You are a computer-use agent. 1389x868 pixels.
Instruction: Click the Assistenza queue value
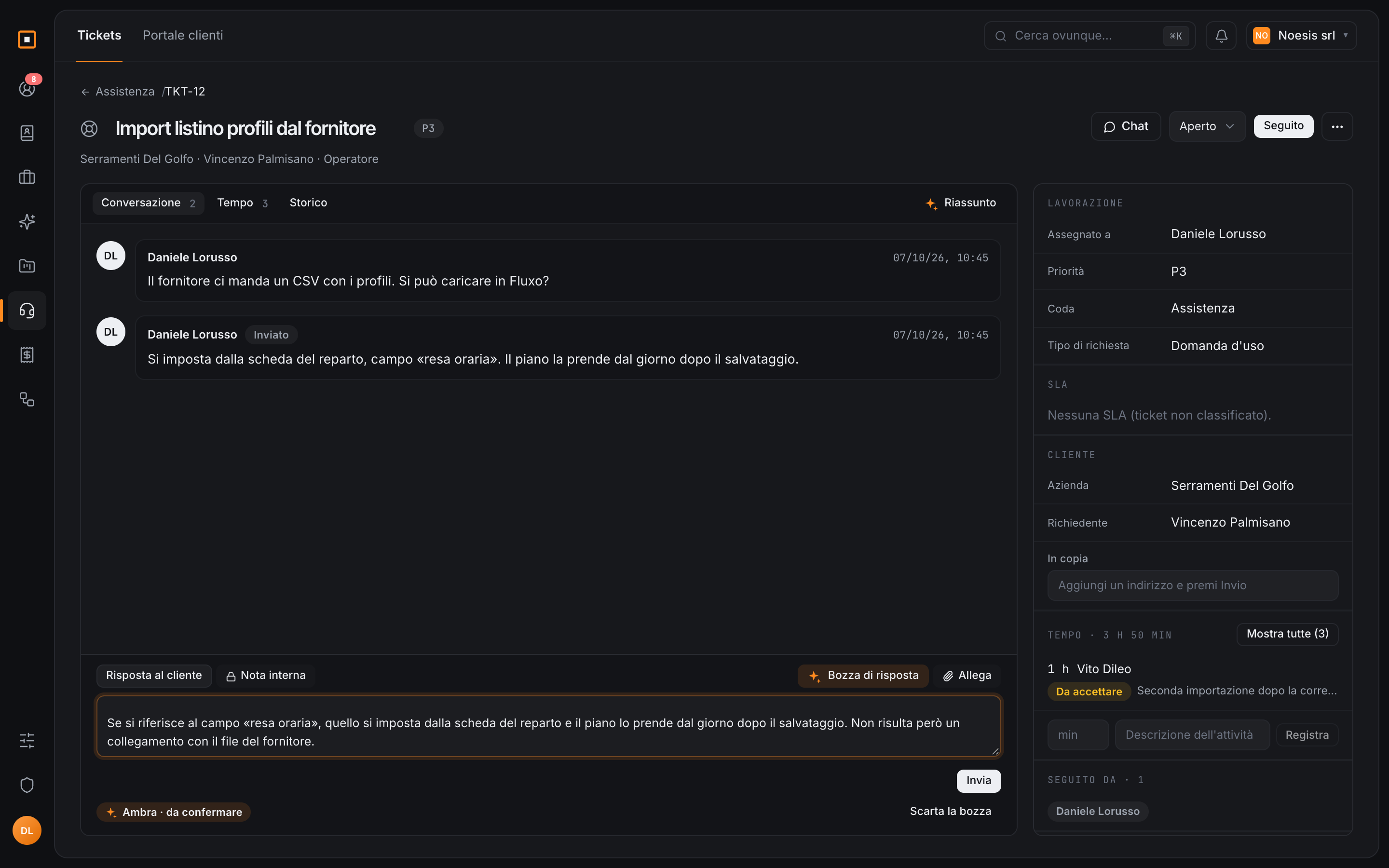(1202, 308)
